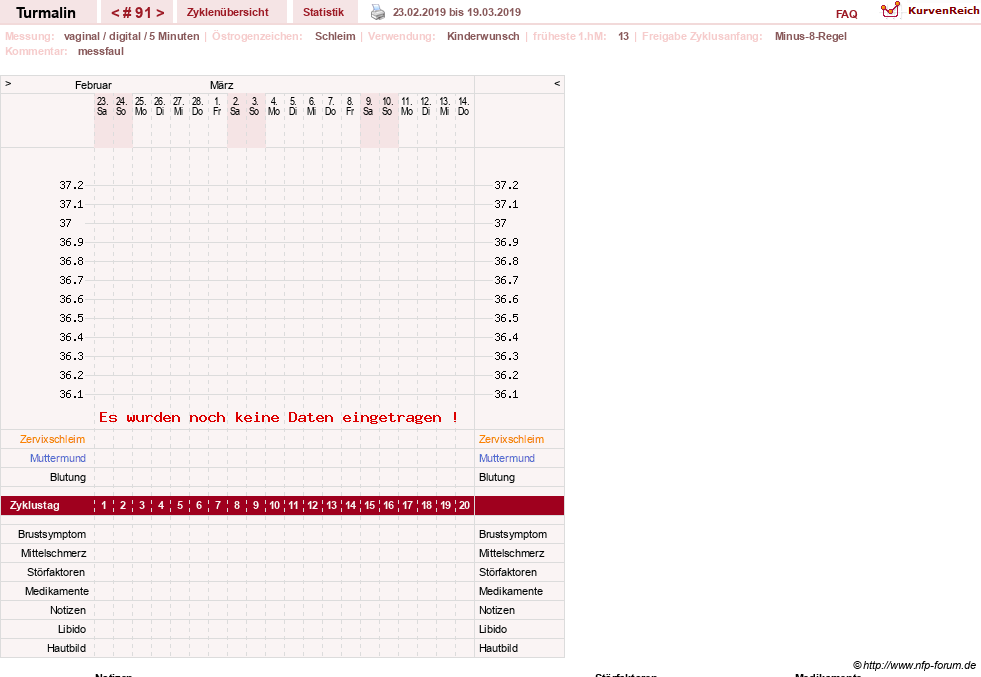Click the nfp-forum.de copyright link
The height and width of the screenshot is (677, 981).
point(914,665)
